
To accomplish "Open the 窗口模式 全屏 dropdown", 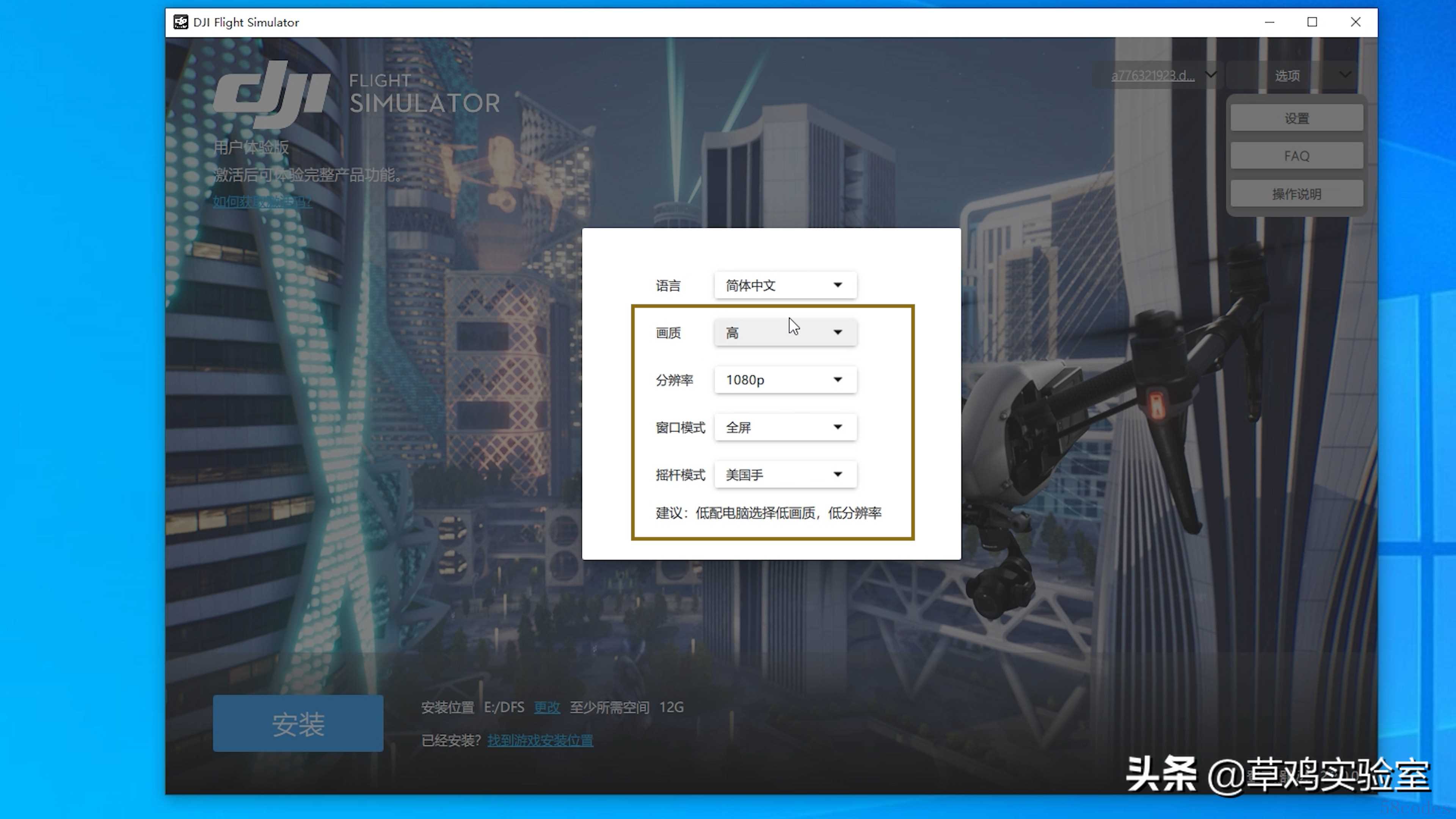I will (x=784, y=427).
